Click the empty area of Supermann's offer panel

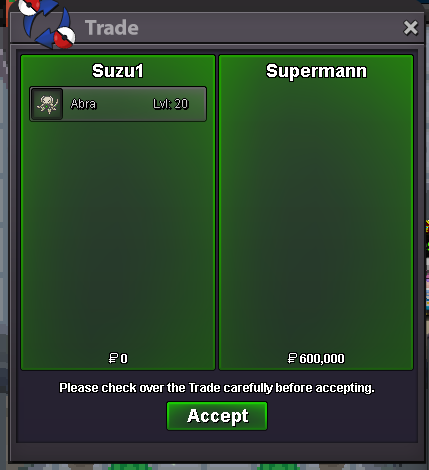316,217
